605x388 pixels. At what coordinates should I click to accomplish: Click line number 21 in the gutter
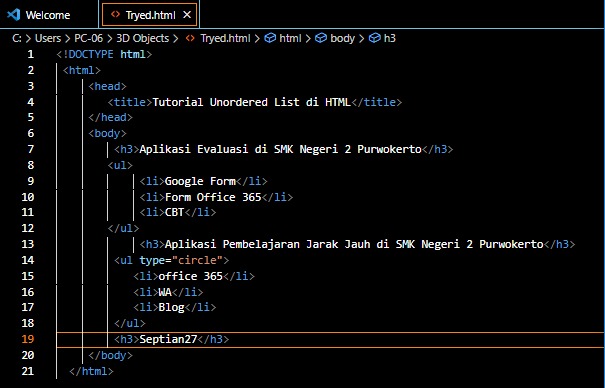[x=28, y=371]
